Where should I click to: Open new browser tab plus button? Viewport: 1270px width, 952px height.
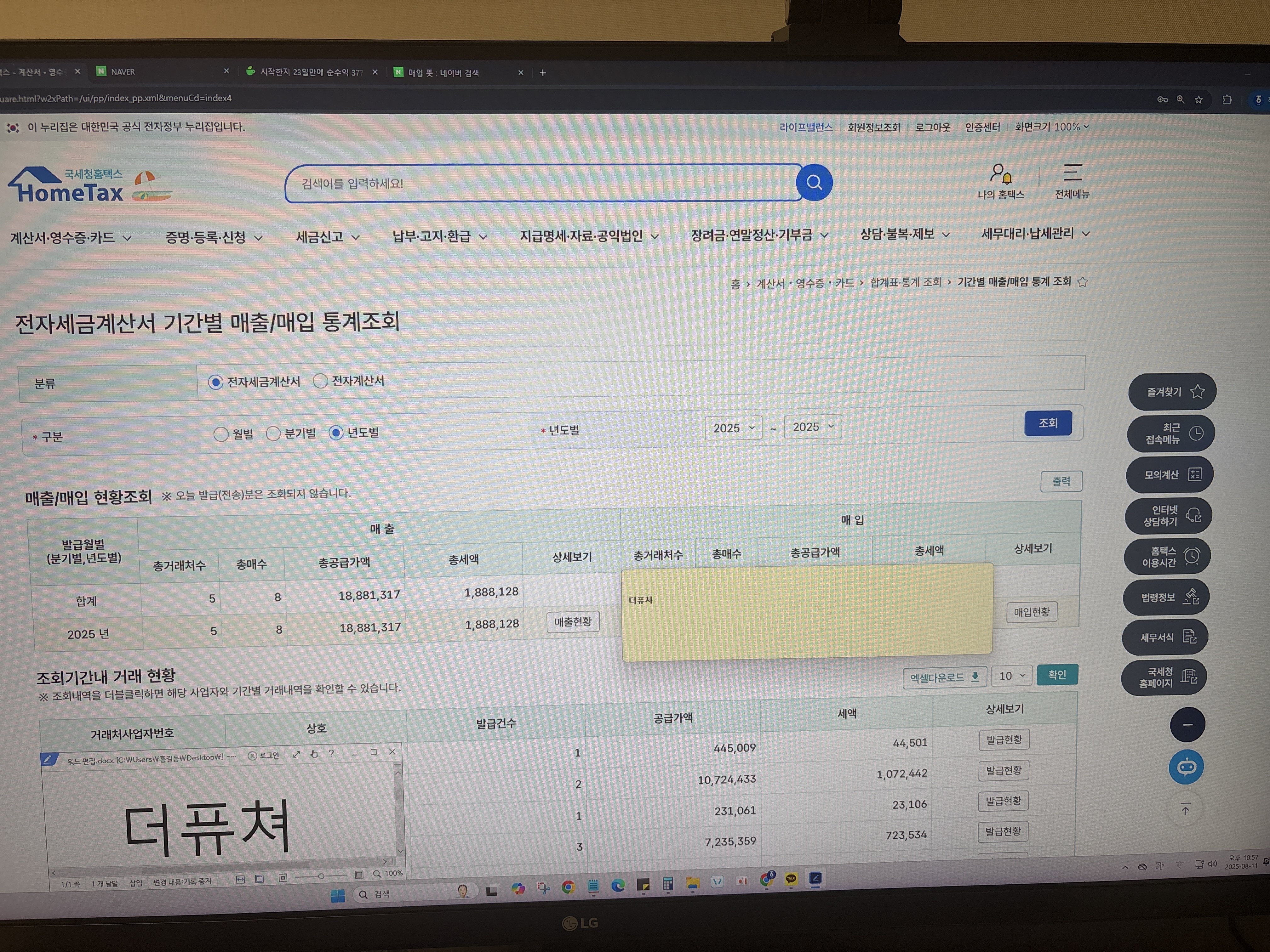pyautogui.click(x=543, y=73)
